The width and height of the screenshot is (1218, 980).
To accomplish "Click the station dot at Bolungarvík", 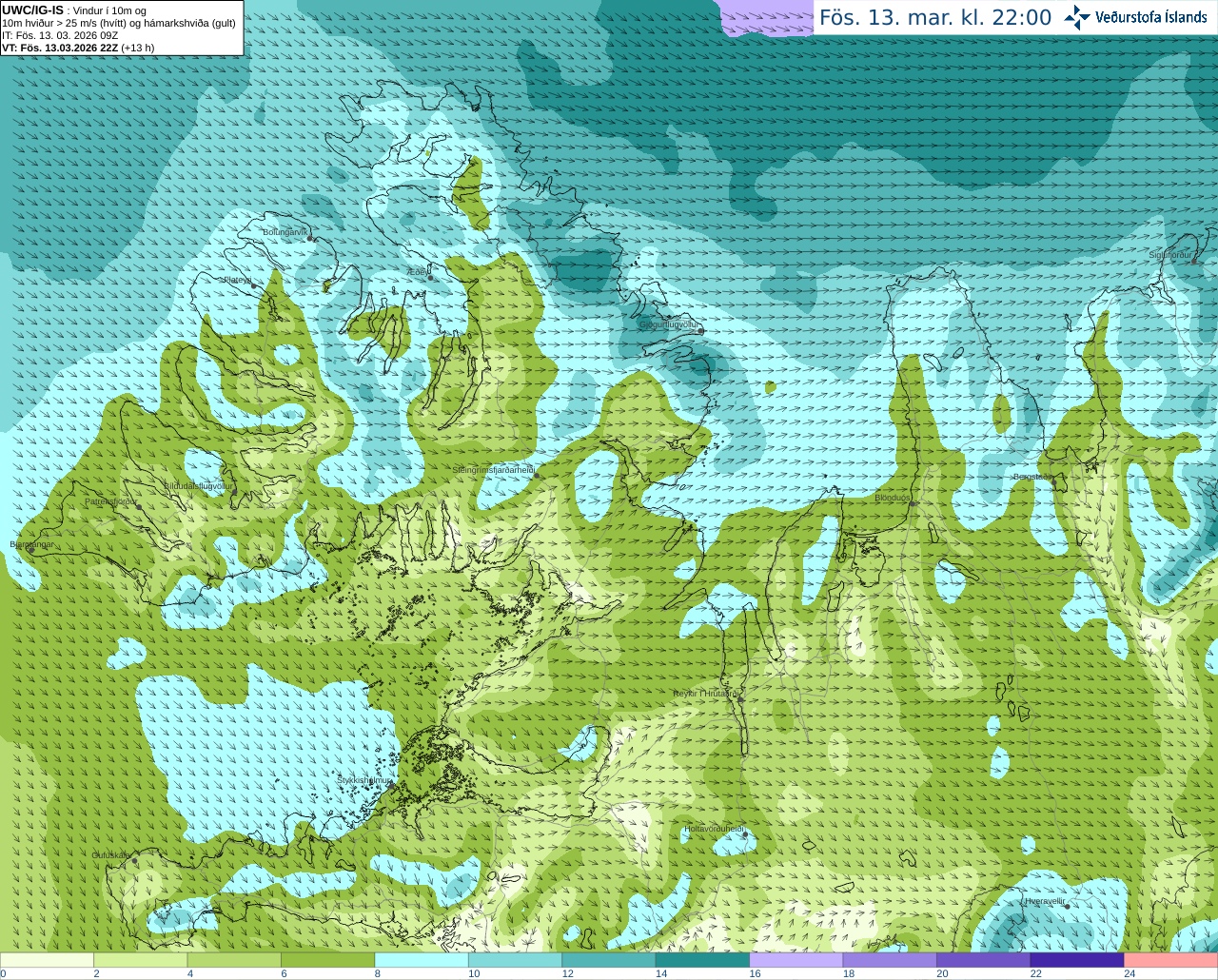I will (x=311, y=239).
